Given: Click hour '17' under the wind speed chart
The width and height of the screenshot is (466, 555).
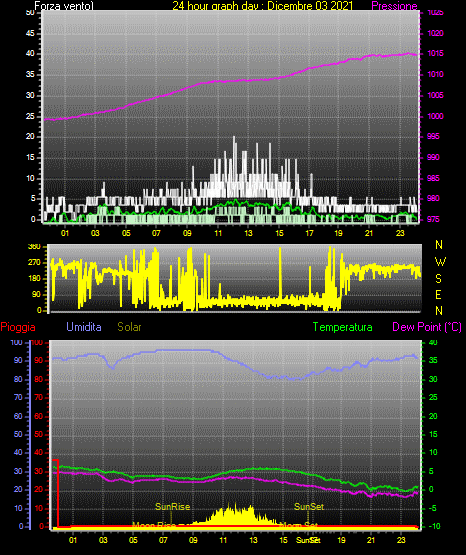Looking at the screenshot, I should pyautogui.click(x=309, y=233).
